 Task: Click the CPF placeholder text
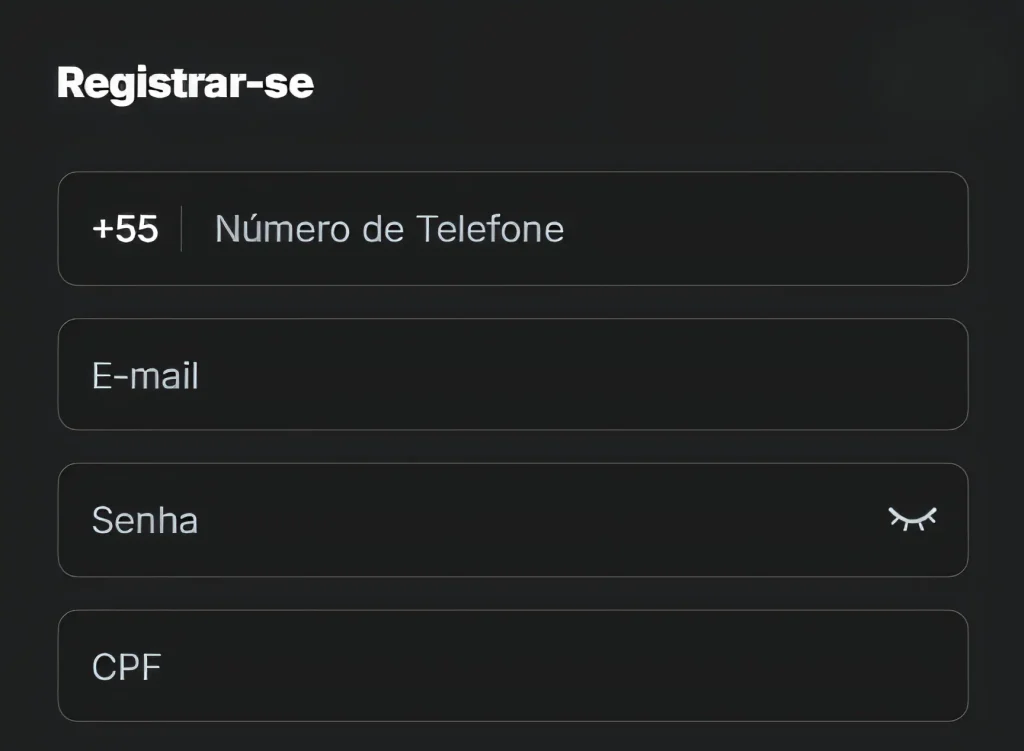click(x=127, y=667)
